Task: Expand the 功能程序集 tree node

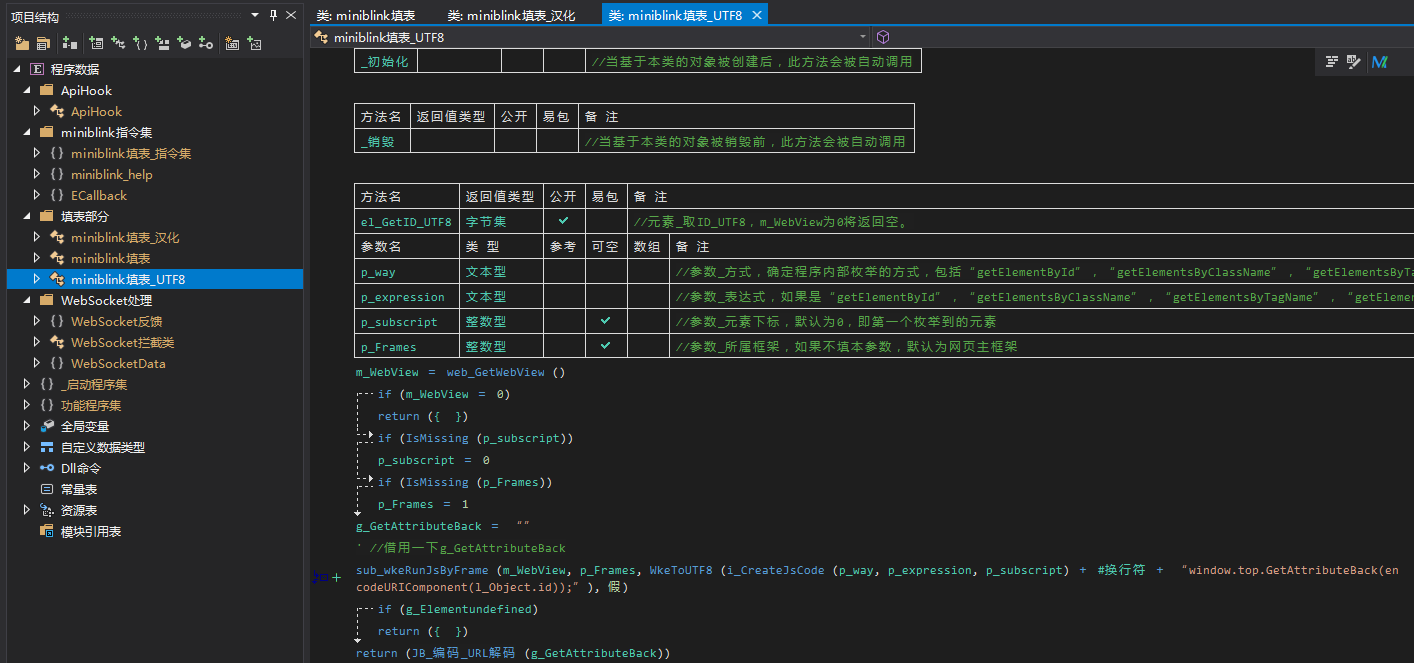Action: coord(27,405)
